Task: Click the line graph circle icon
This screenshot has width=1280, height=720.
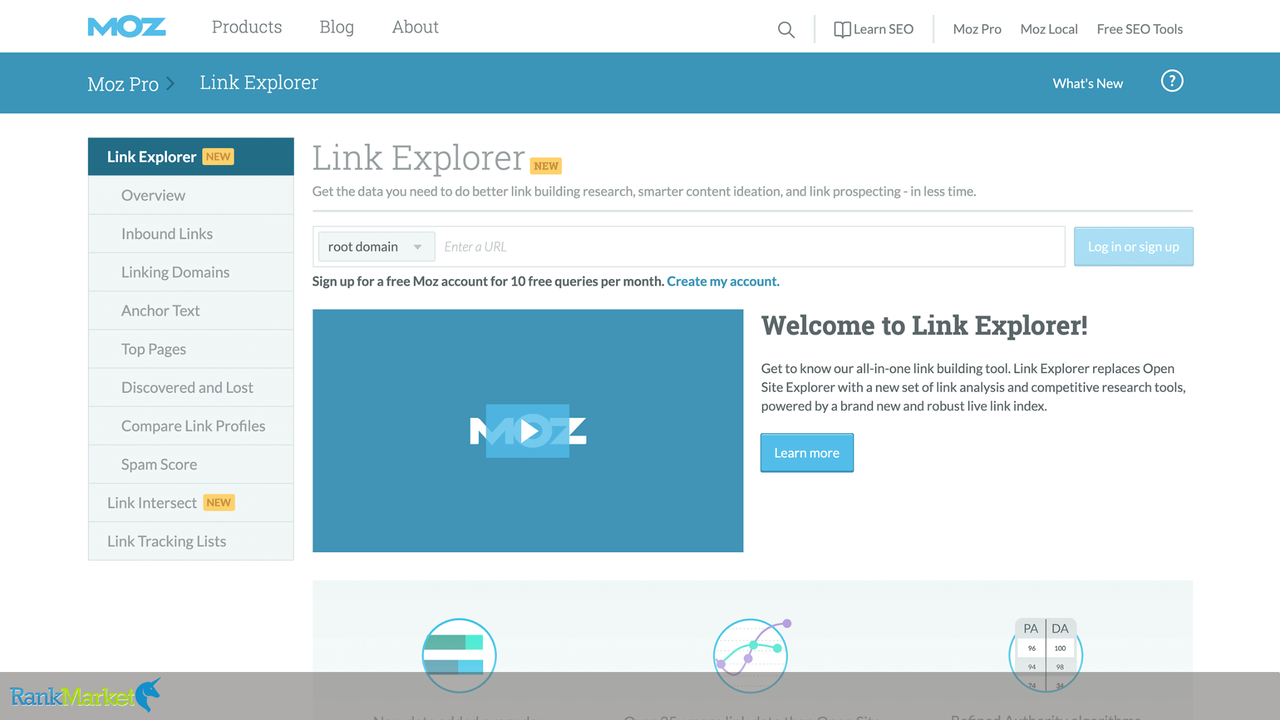Action: tap(752, 655)
